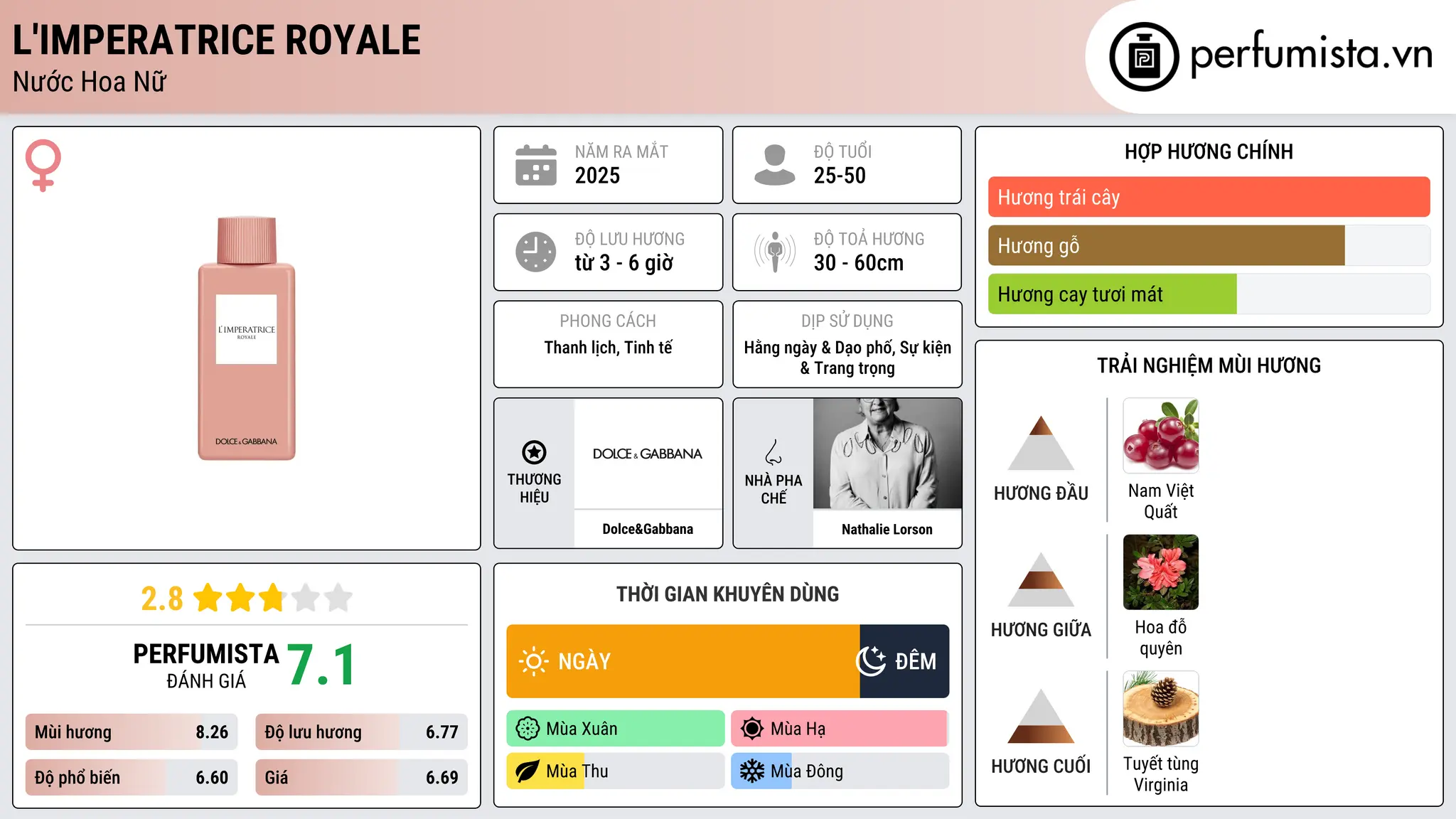Click the HỢP HƯƠNG CHÍNH heading
The image size is (1456, 819).
coord(1209,151)
